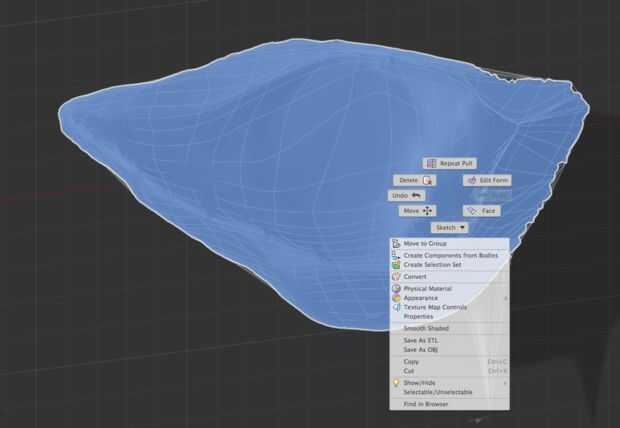Choose Save As OBJ
The height and width of the screenshot is (428, 620).
[450, 350]
